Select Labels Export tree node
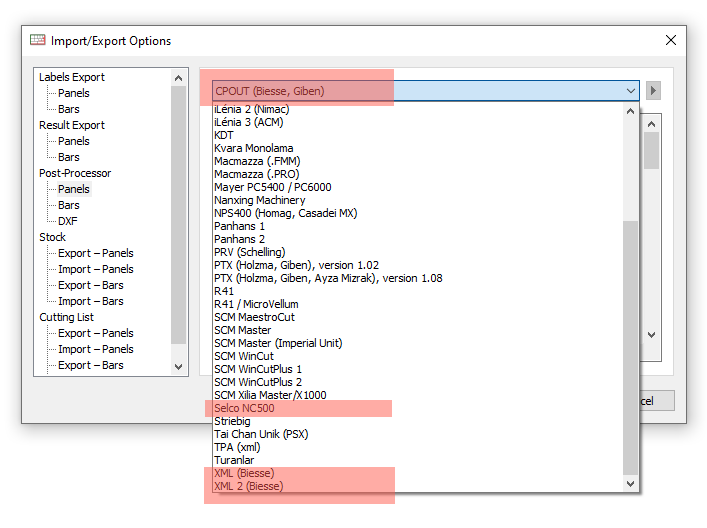This screenshot has height=528, width=707. (72, 77)
